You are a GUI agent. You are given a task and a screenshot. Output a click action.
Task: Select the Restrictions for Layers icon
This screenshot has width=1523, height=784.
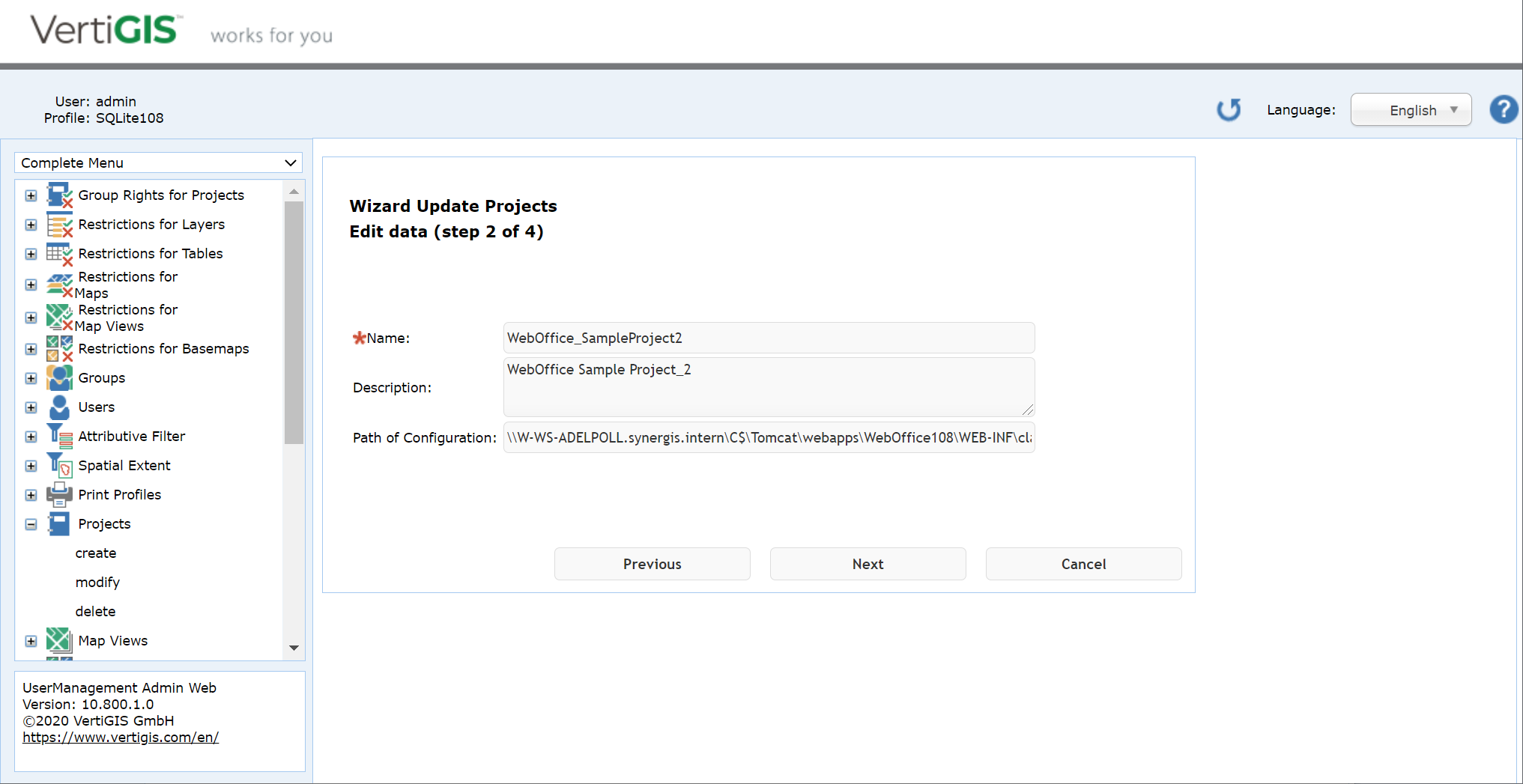[x=59, y=224]
